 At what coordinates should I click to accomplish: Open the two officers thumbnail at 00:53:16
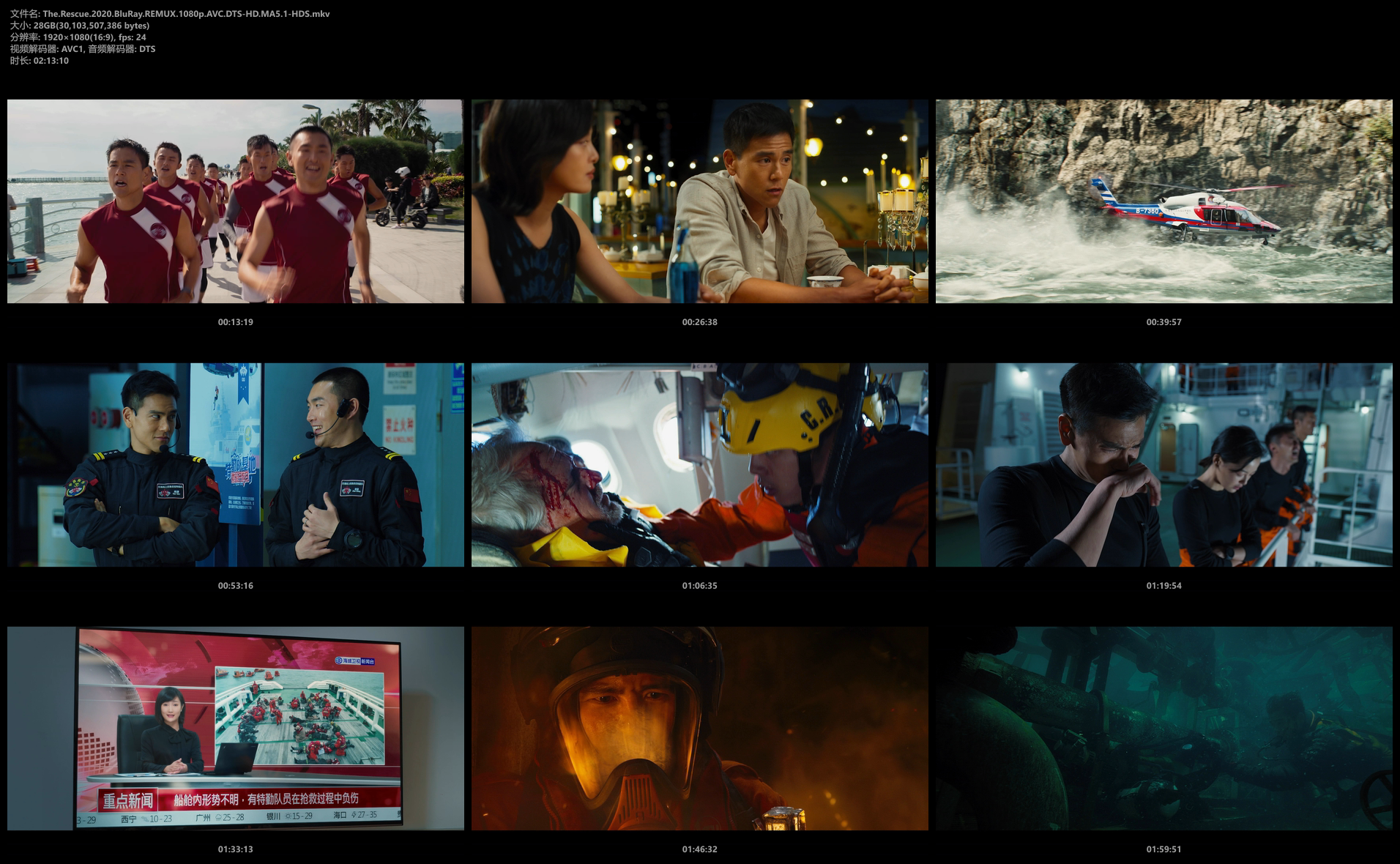pos(236,465)
